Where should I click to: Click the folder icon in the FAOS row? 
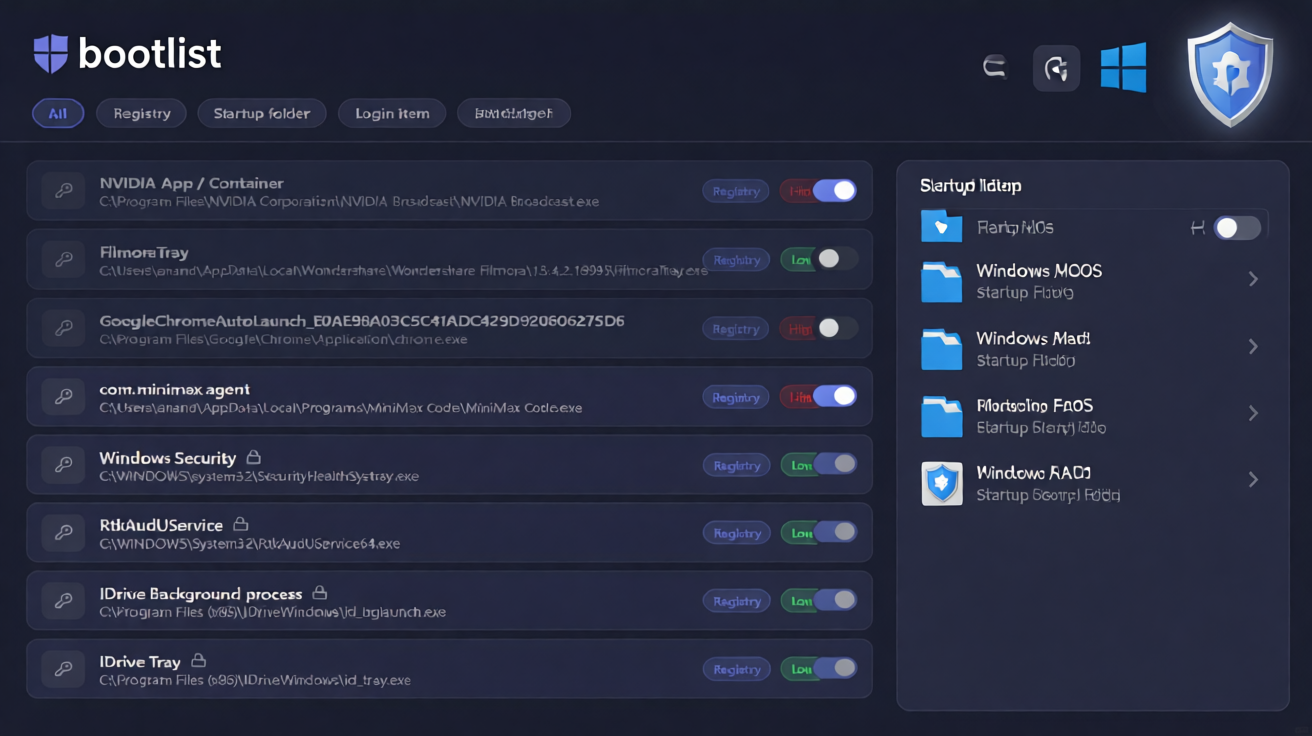pos(941,416)
